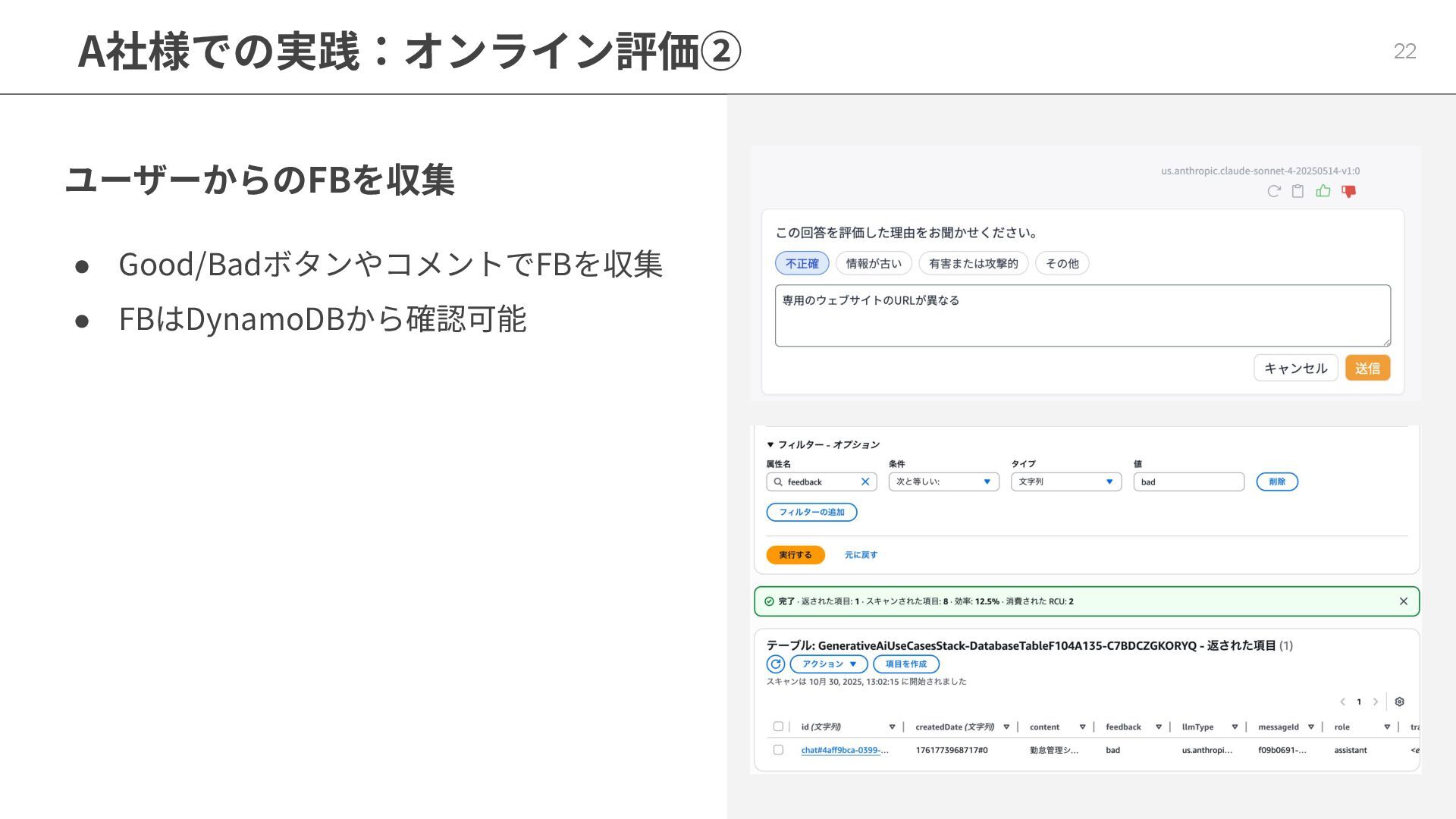Click the red thumbs down icon

tap(1348, 191)
